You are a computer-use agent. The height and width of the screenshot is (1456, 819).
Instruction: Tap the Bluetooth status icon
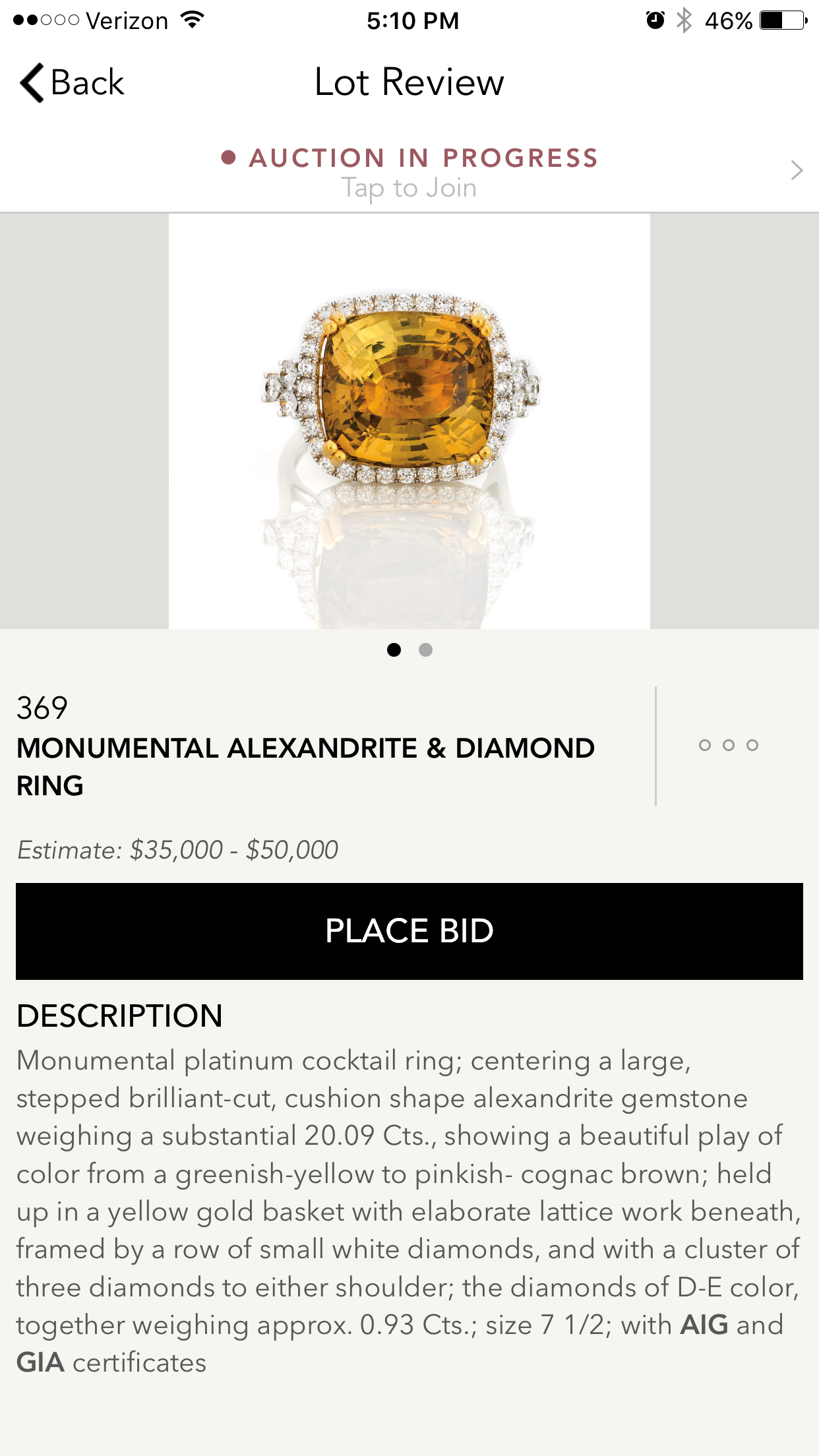(x=684, y=20)
